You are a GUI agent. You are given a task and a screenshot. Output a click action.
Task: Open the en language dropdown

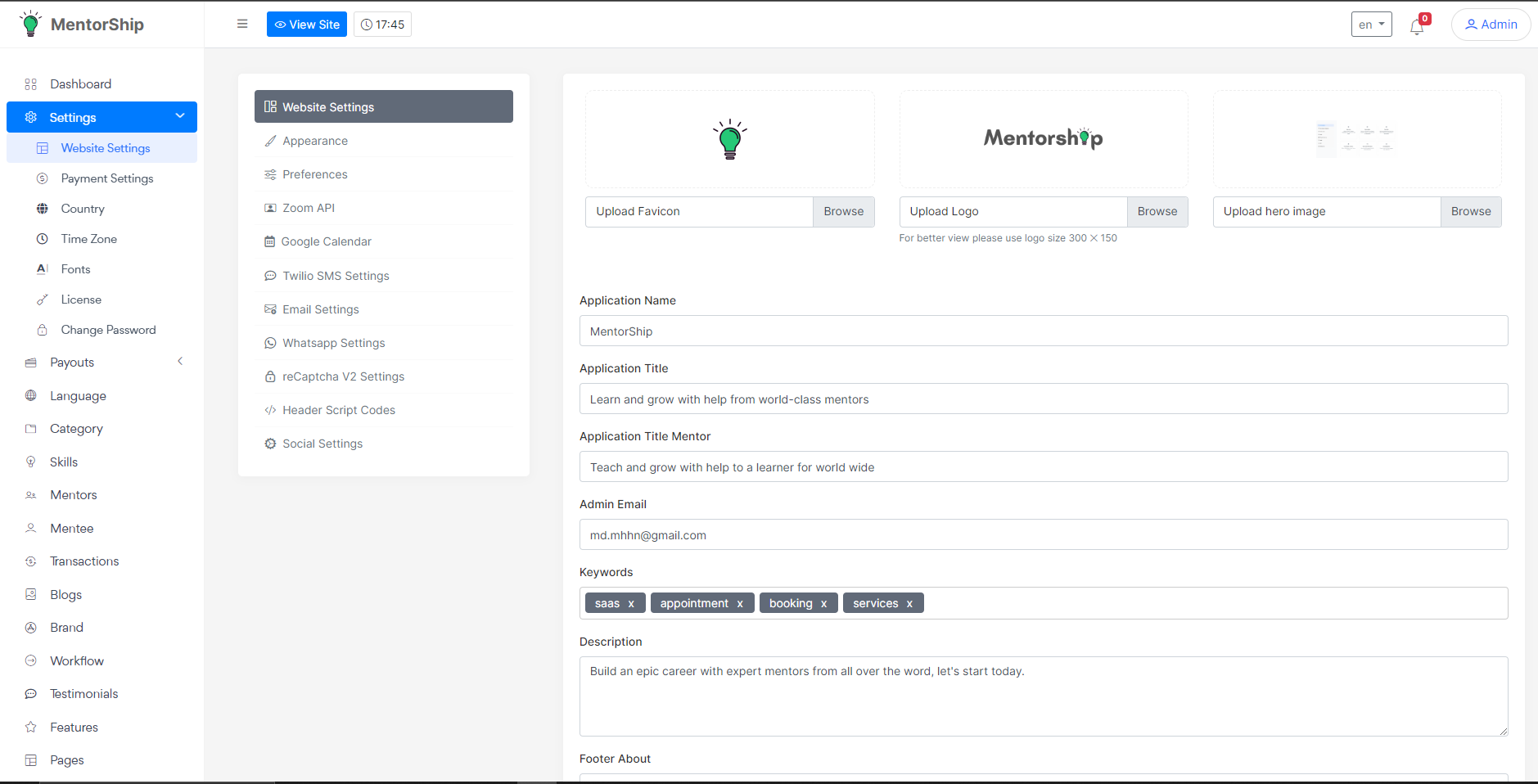[x=1371, y=25]
